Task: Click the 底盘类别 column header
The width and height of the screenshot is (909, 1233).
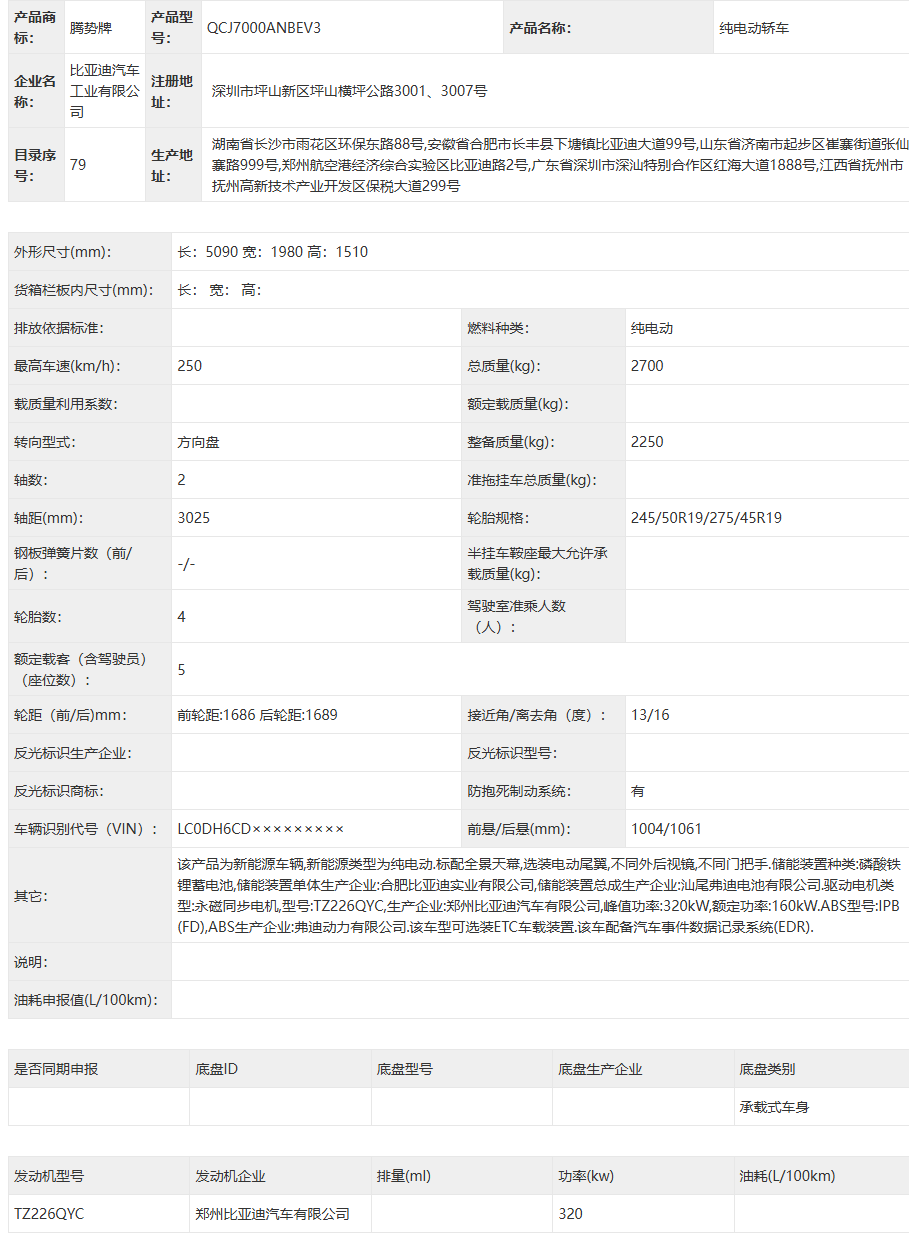Action: pos(767,1069)
